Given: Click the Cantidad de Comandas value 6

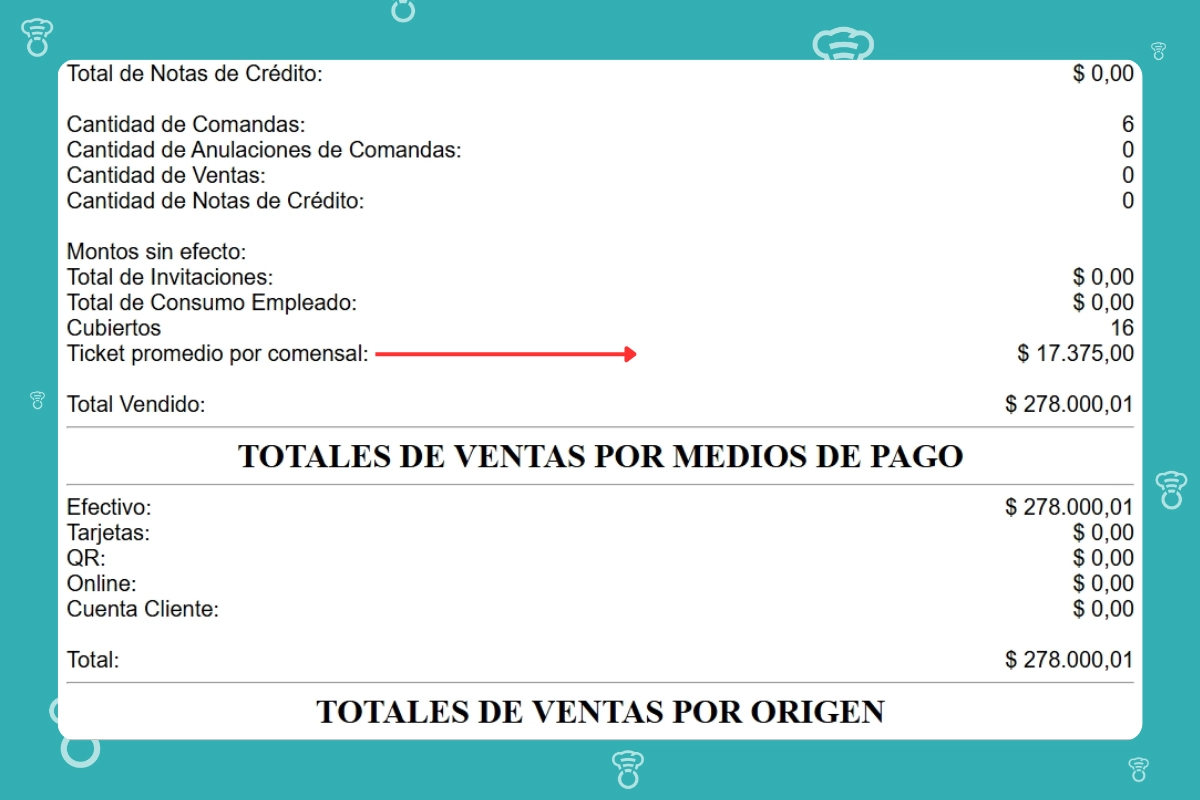Looking at the screenshot, I should coord(1128,125).
